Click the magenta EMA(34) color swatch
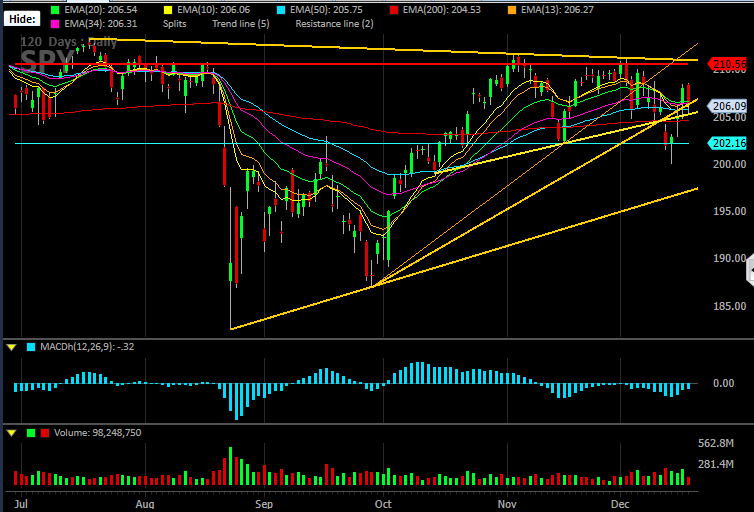Viewport: 754px width, 512px height. 55,24
